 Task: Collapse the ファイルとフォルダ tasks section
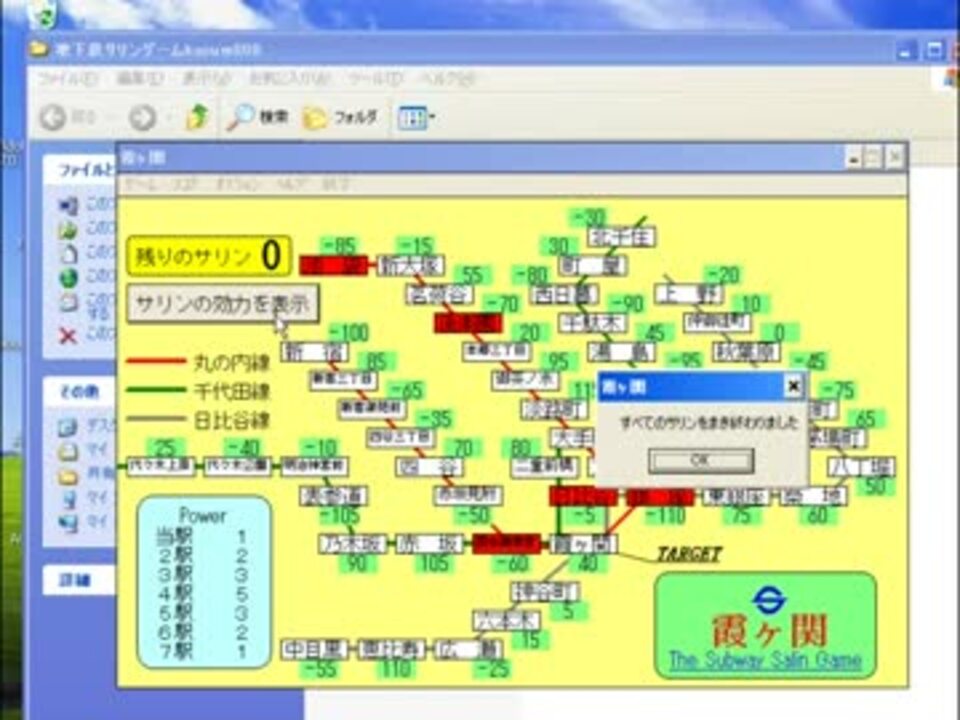coord(80,170)
